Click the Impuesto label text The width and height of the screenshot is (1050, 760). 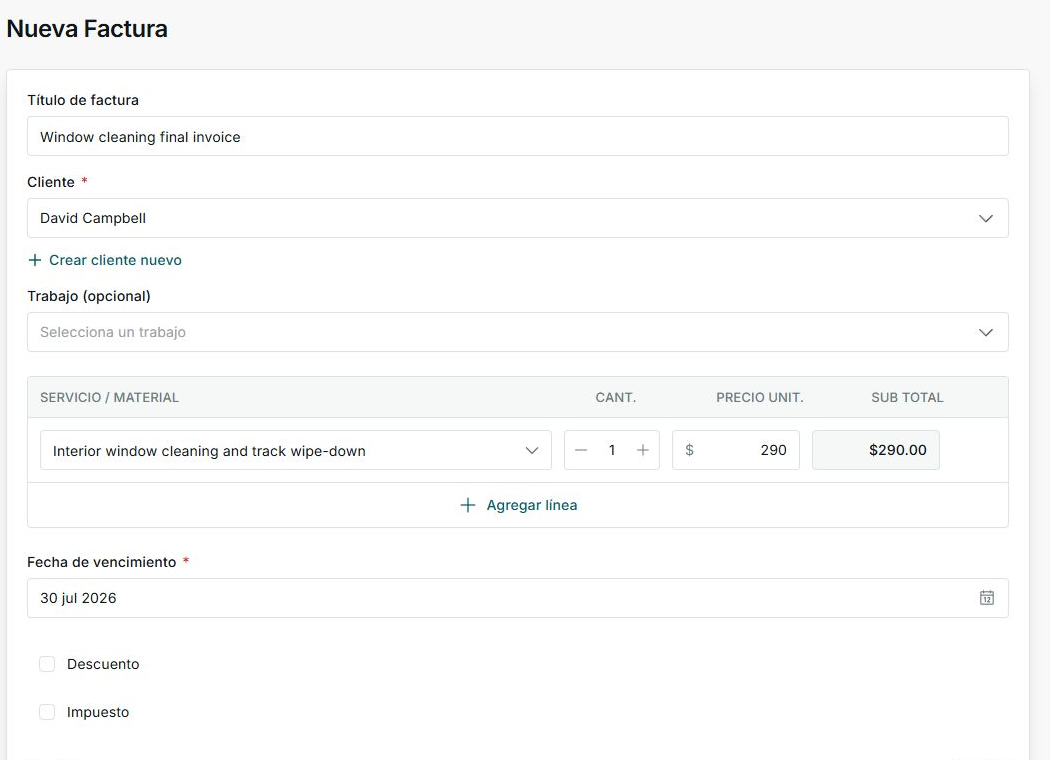98,712
